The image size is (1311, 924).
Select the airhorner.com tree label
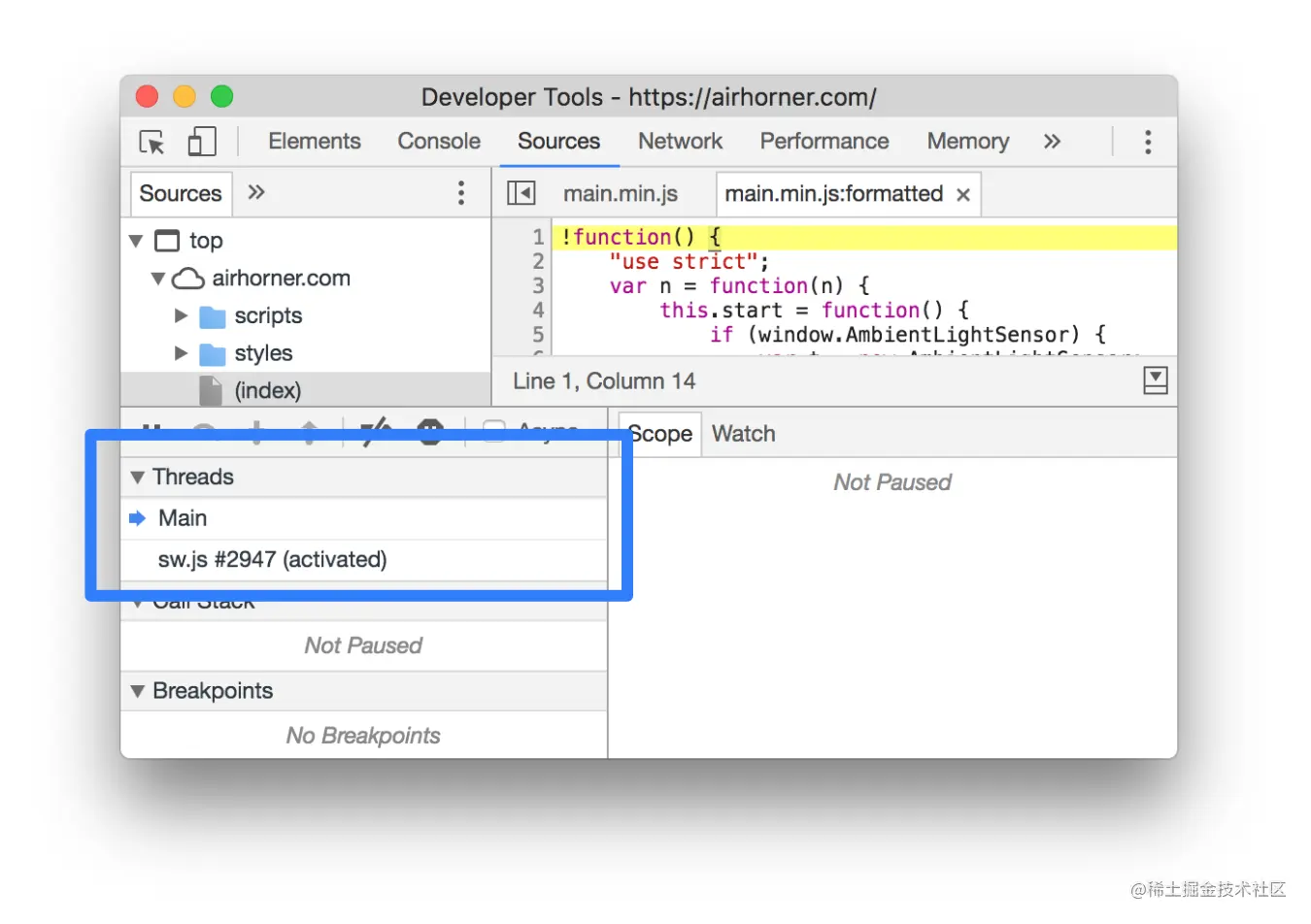[x=282, y=279]
